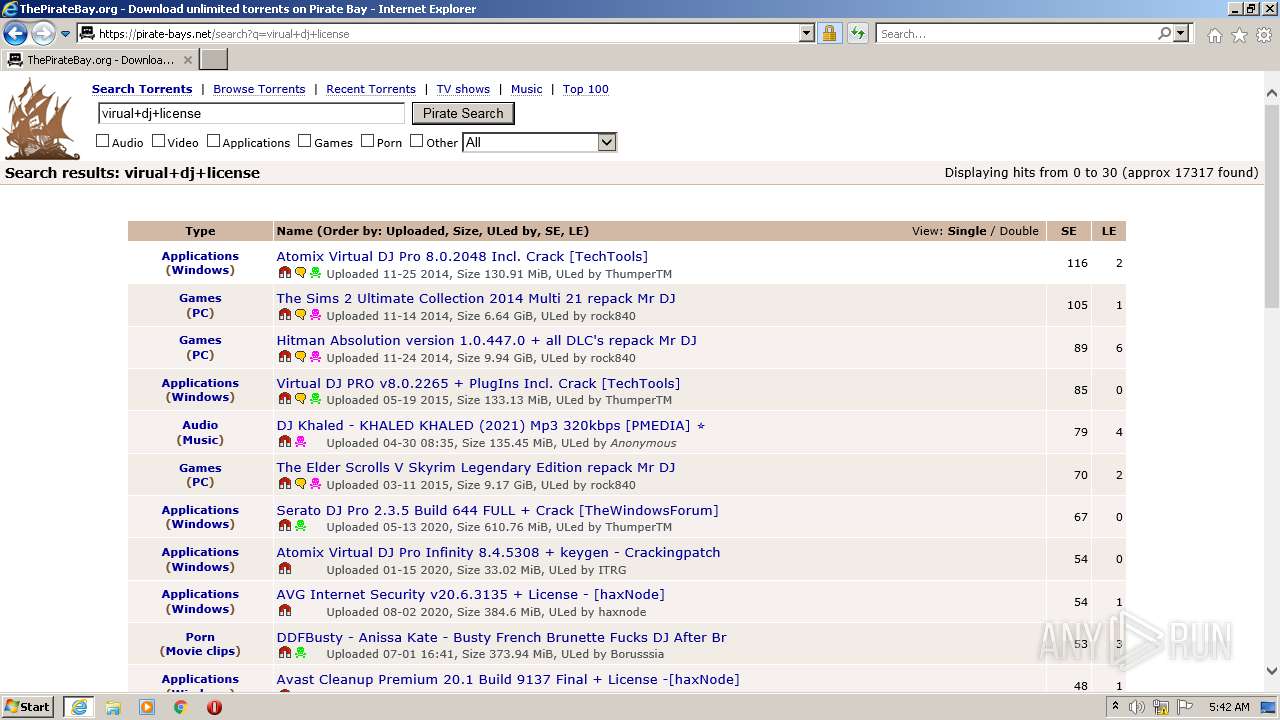1280x720 pixels.
Task: Click the page vertical scrollbar down arrow
Action: pos(1272,671)
